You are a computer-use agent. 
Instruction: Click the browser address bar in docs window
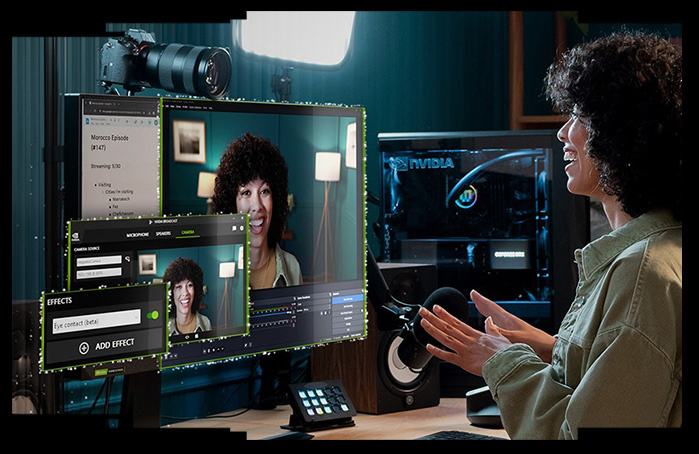120,110
